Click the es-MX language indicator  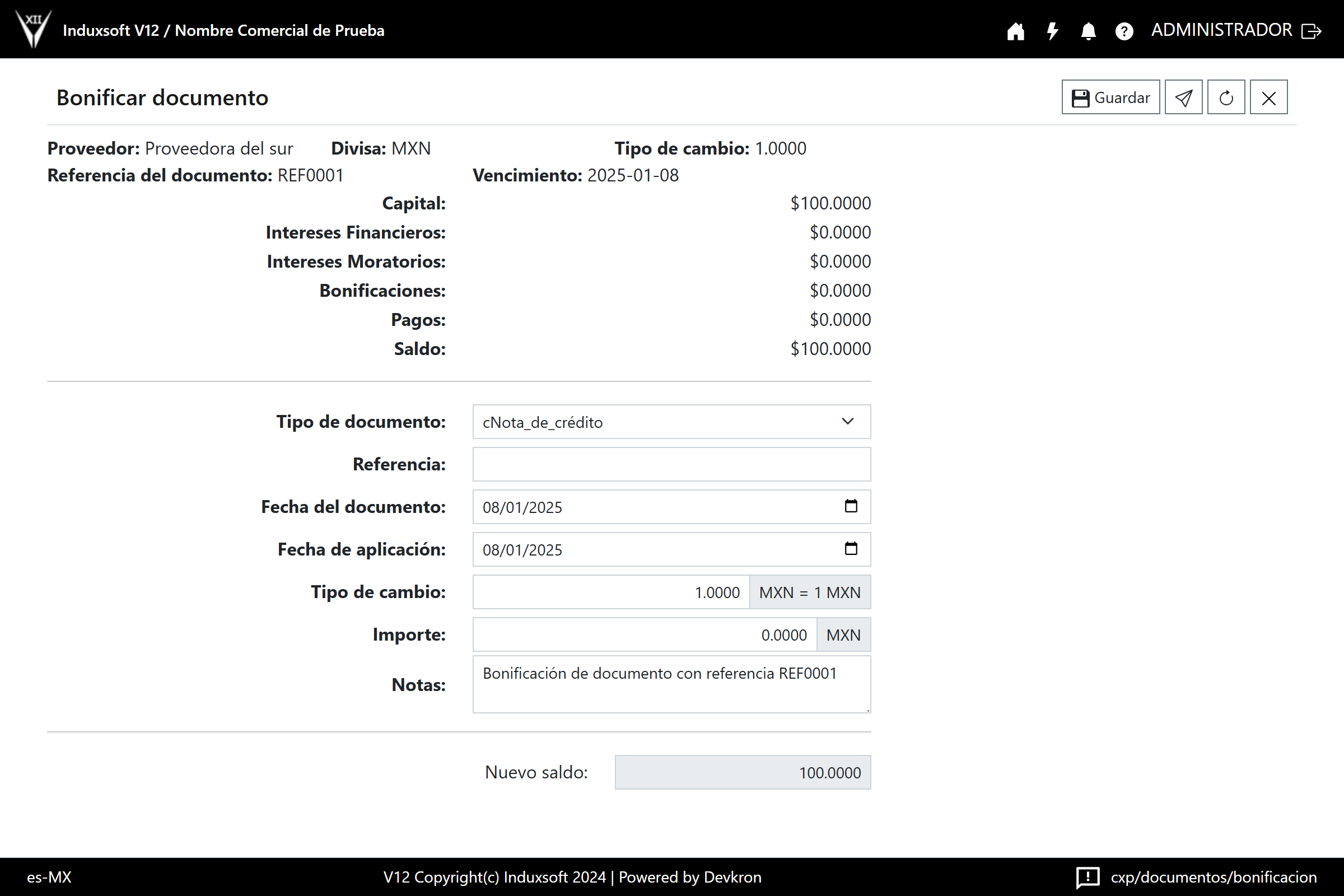[x=49, y=877]
